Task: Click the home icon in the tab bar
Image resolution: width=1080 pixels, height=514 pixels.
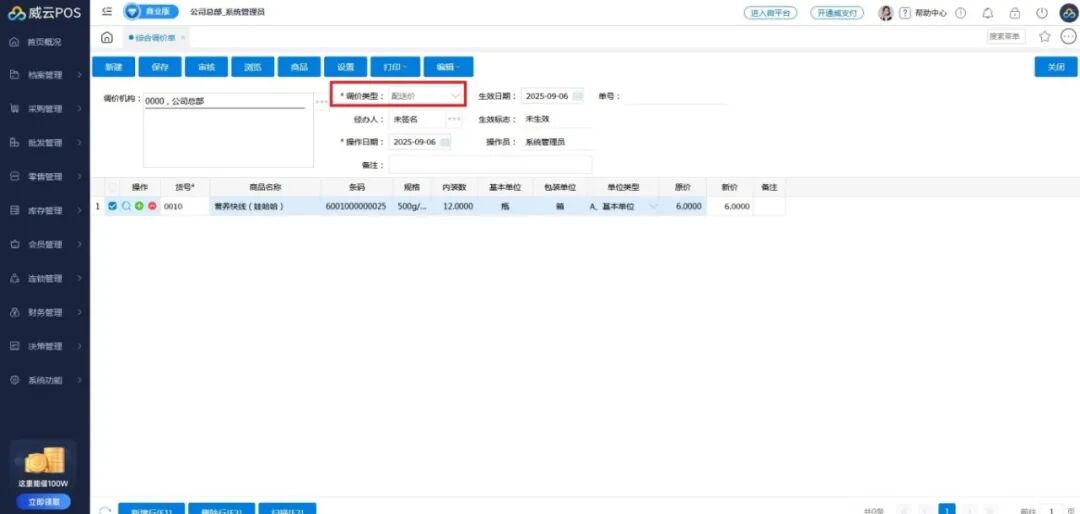Action: [107, 37]
